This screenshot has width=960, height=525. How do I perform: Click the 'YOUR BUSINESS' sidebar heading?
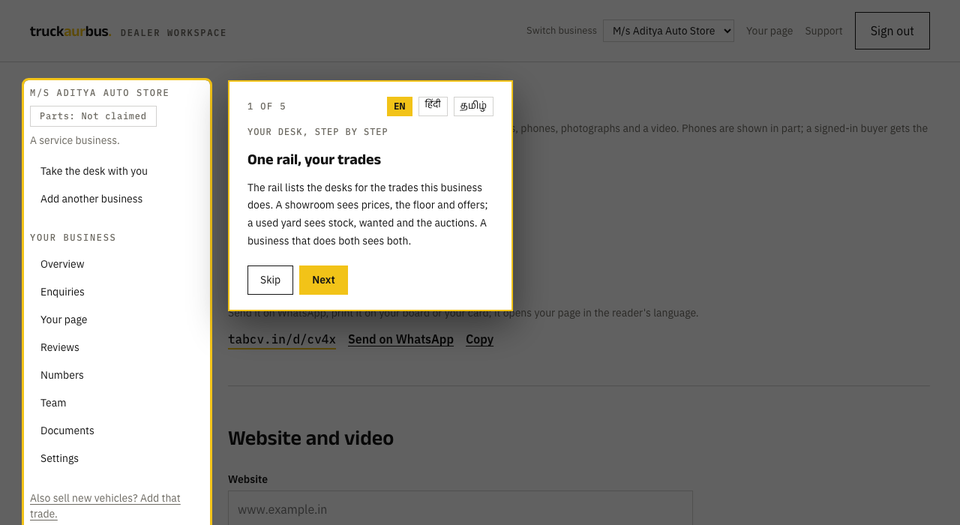coord(73,237)
